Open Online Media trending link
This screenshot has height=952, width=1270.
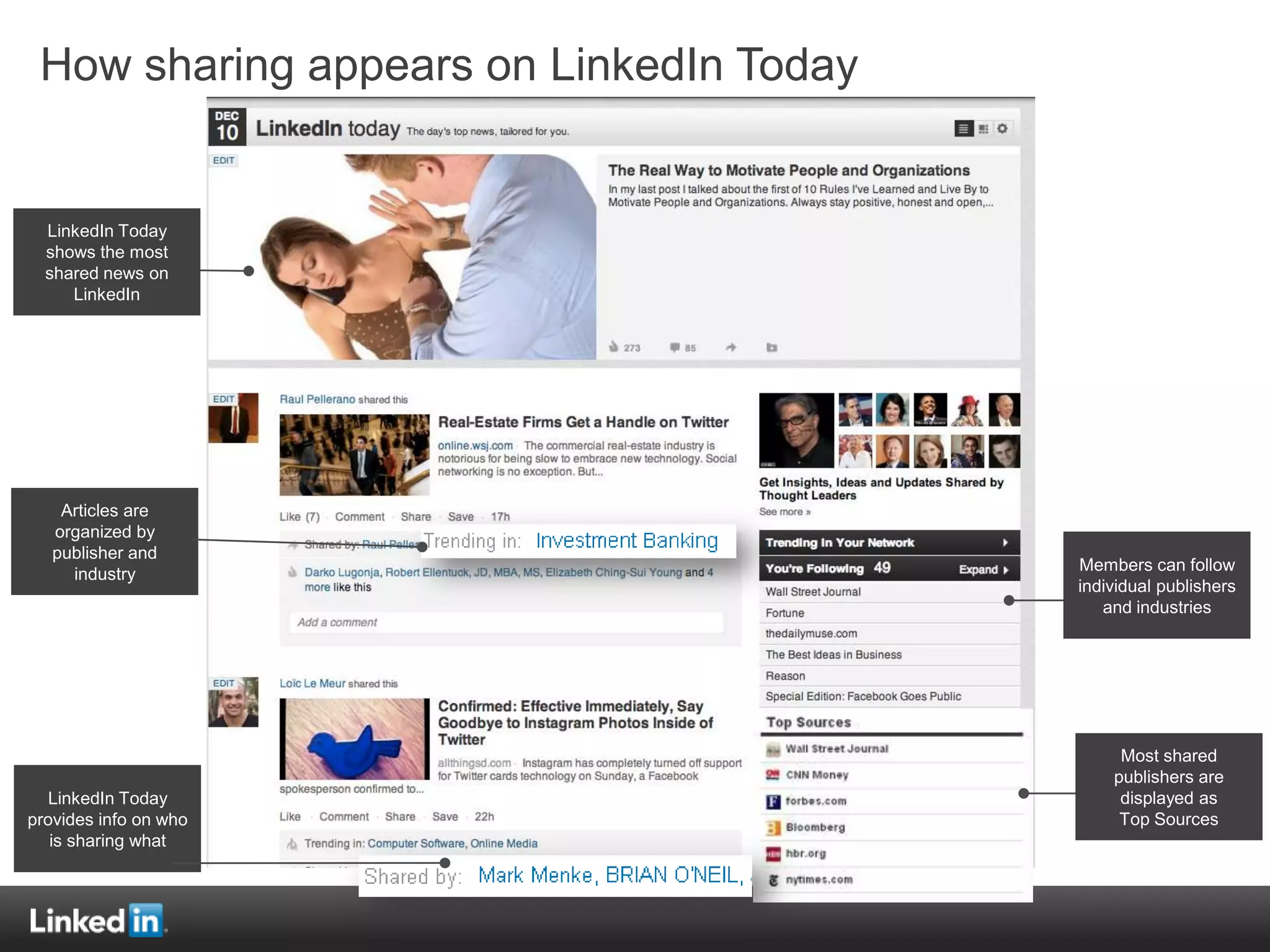coord(504,844)
